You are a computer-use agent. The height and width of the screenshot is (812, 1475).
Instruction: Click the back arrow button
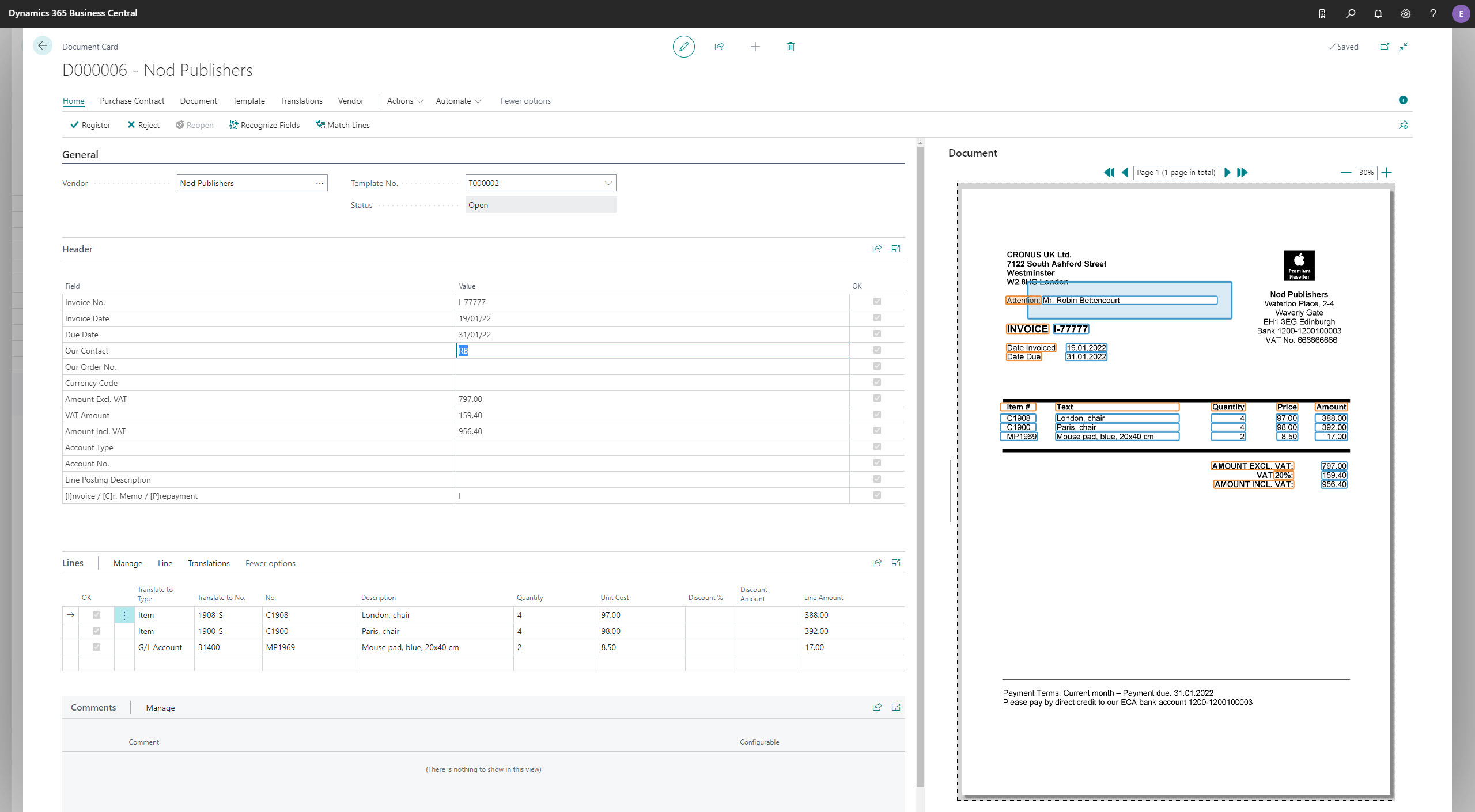point(43,46)
